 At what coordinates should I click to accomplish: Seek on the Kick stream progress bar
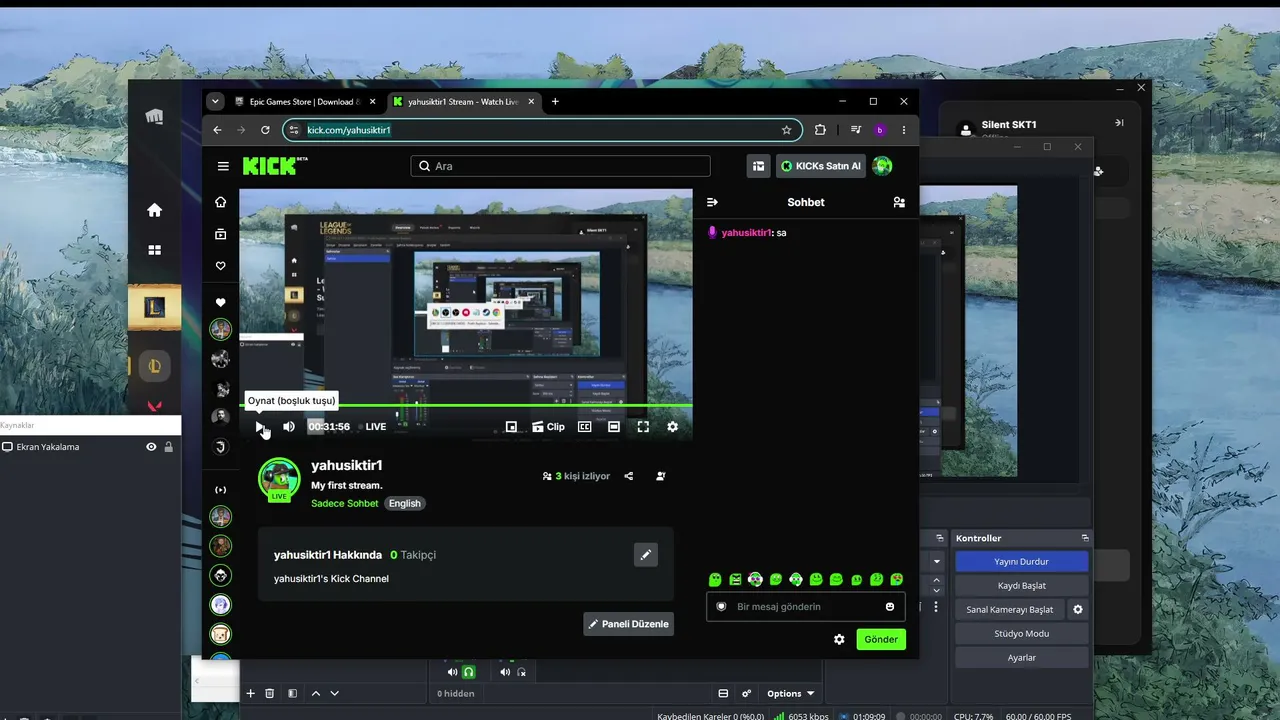466,405
